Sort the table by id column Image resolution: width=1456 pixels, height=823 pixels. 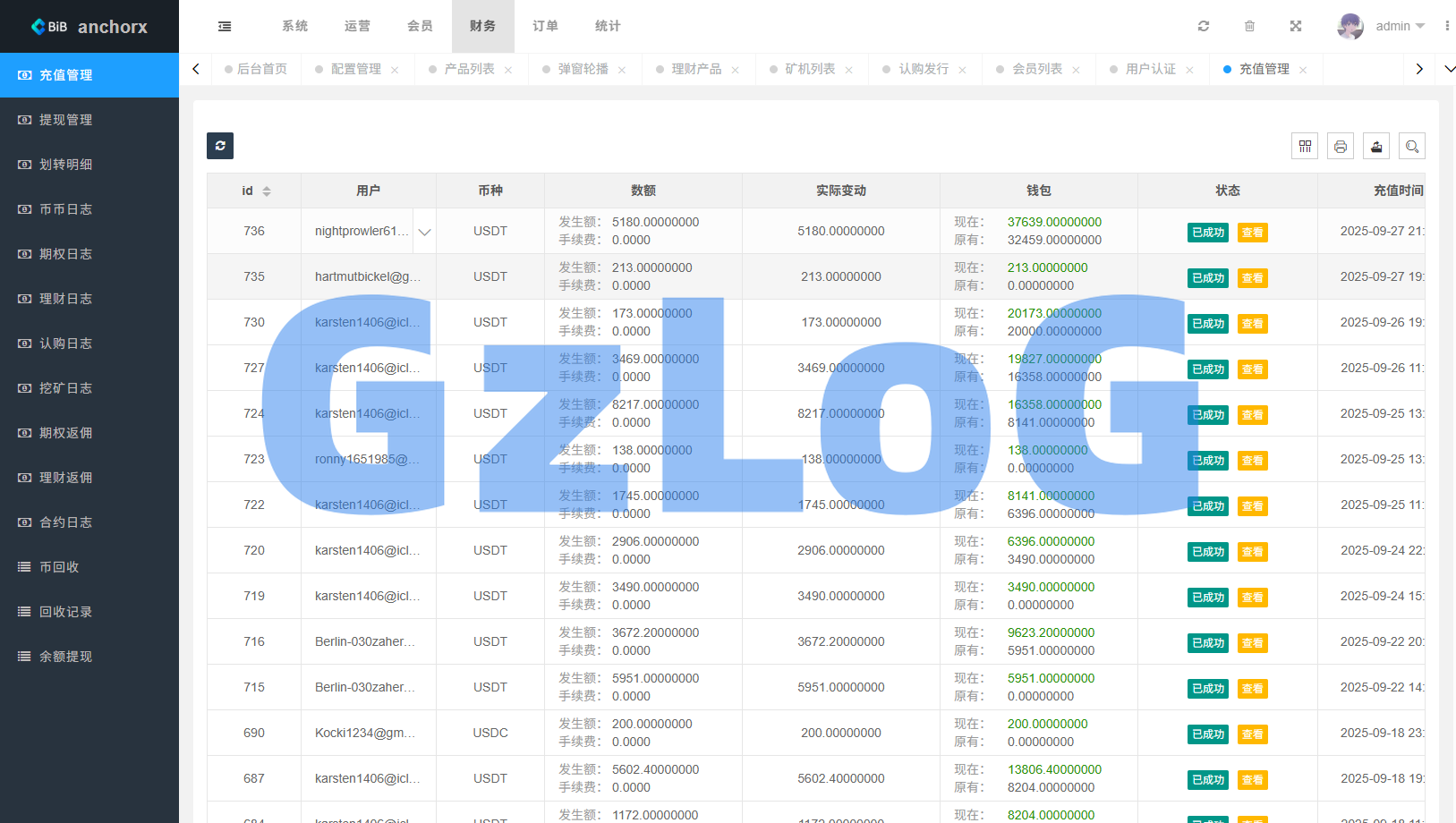tap(266, 191)
